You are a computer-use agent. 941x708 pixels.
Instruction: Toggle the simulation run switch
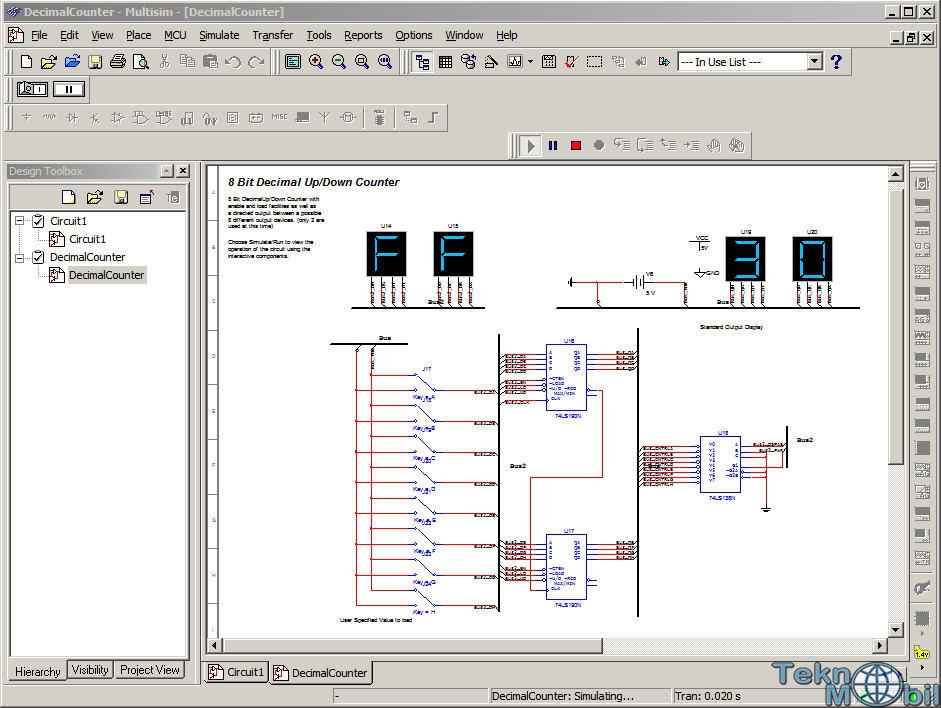(32, 89)
